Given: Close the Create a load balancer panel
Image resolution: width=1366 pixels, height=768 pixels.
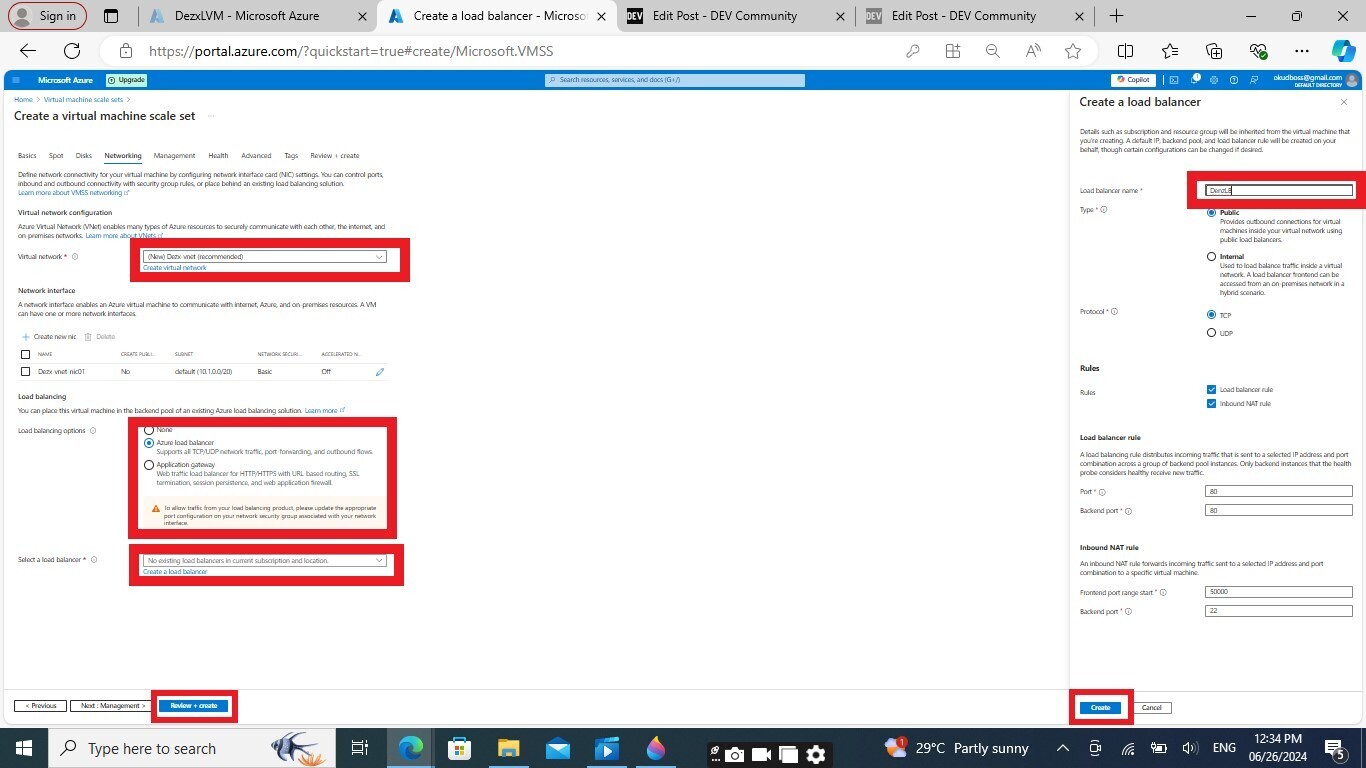Looking at the screenshot, I should tap(1344, 102).
